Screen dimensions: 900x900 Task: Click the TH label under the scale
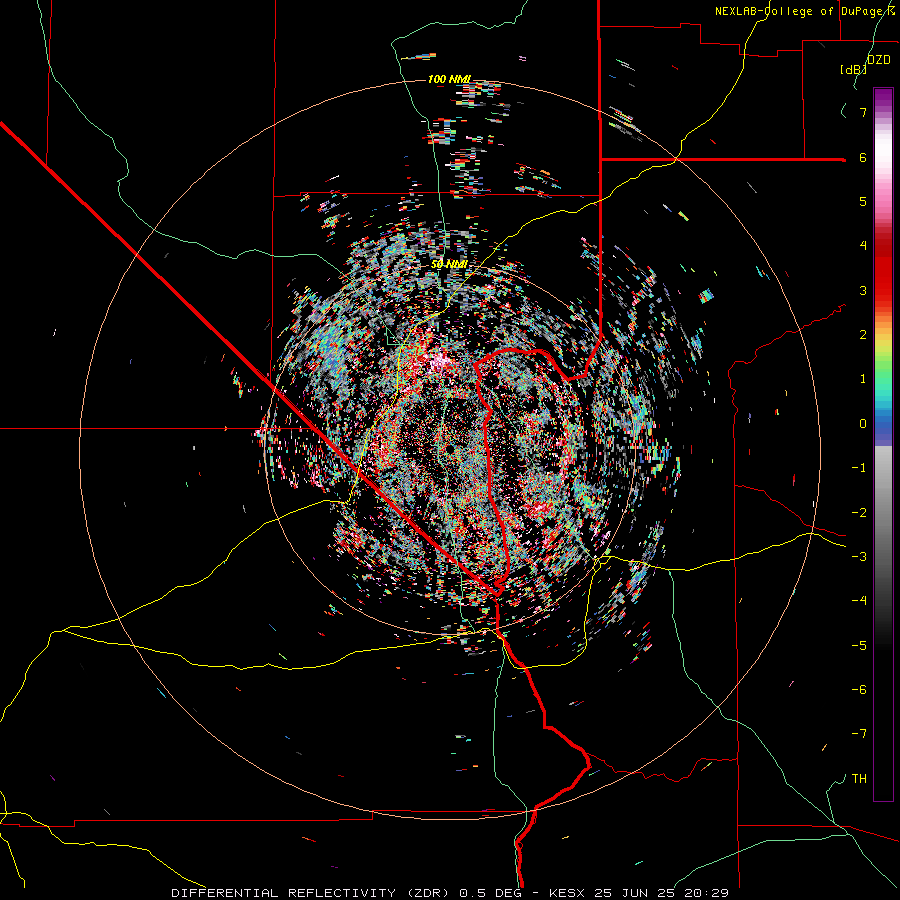pyautogui.click(x=859, y=778)
